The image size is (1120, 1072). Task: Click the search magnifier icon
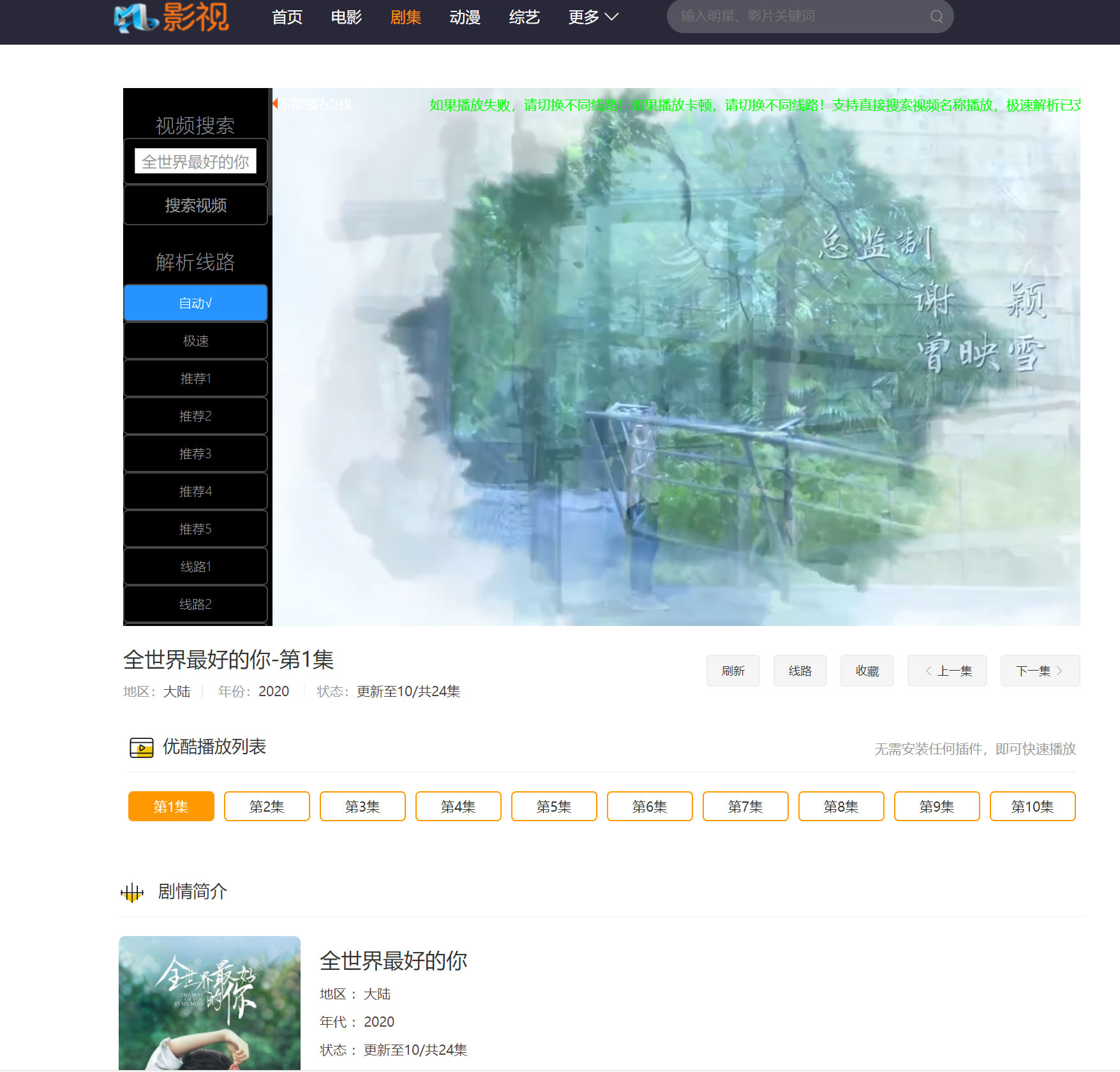(x=936, y=16)
